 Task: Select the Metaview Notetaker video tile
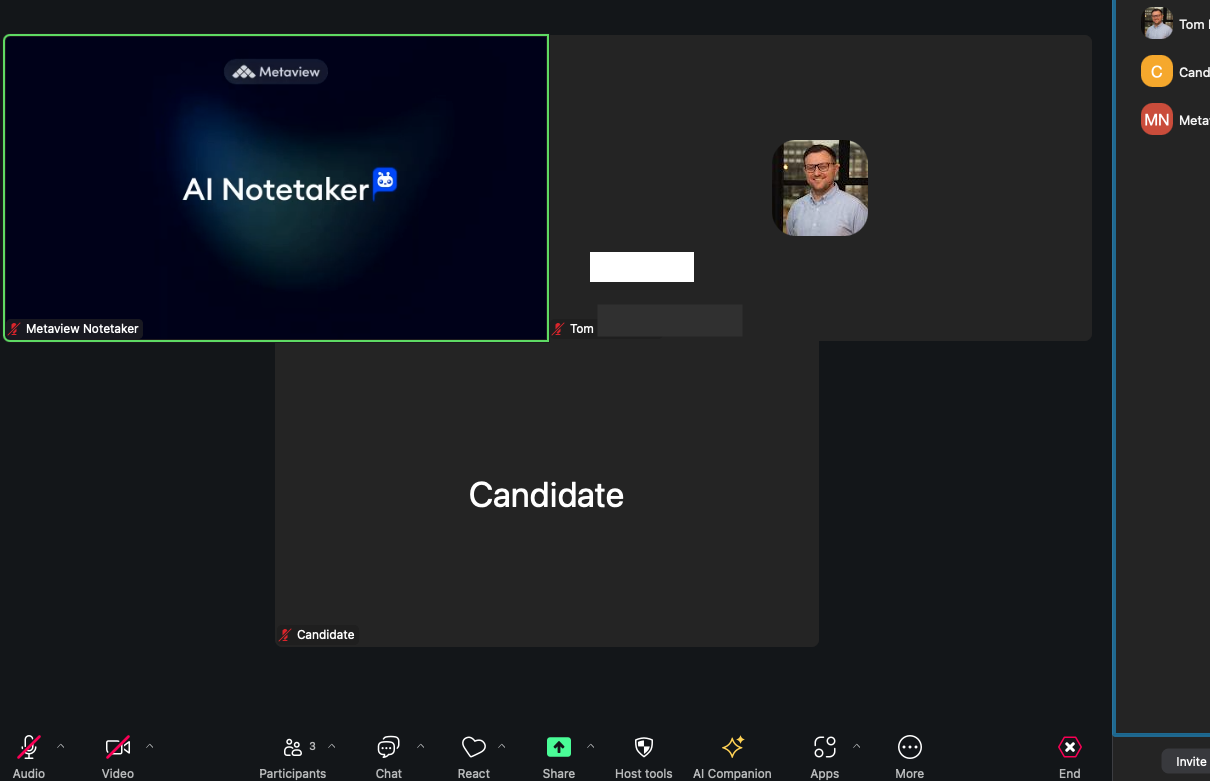click(276, 188)
